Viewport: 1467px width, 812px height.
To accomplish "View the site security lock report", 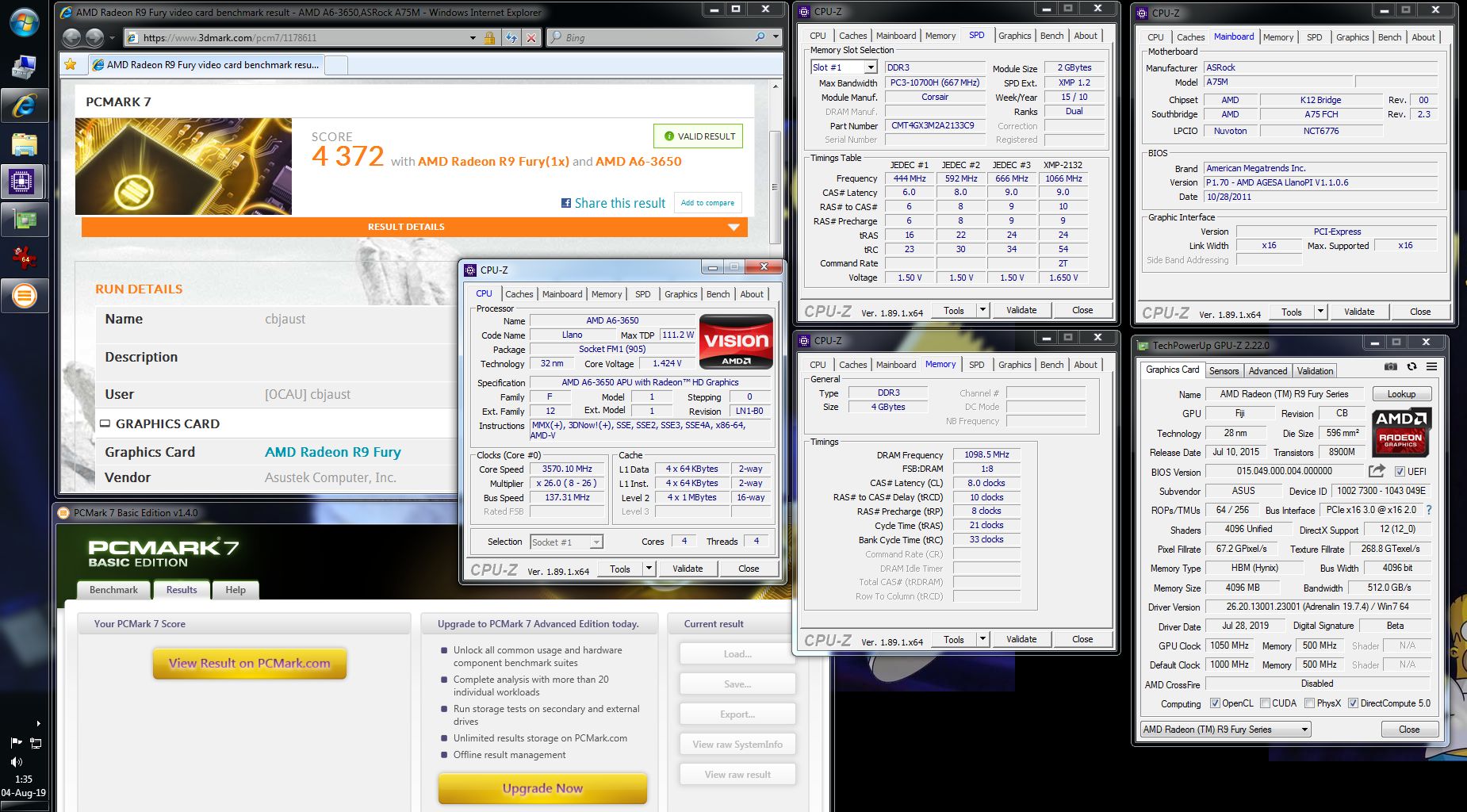I will coord(489,37).
